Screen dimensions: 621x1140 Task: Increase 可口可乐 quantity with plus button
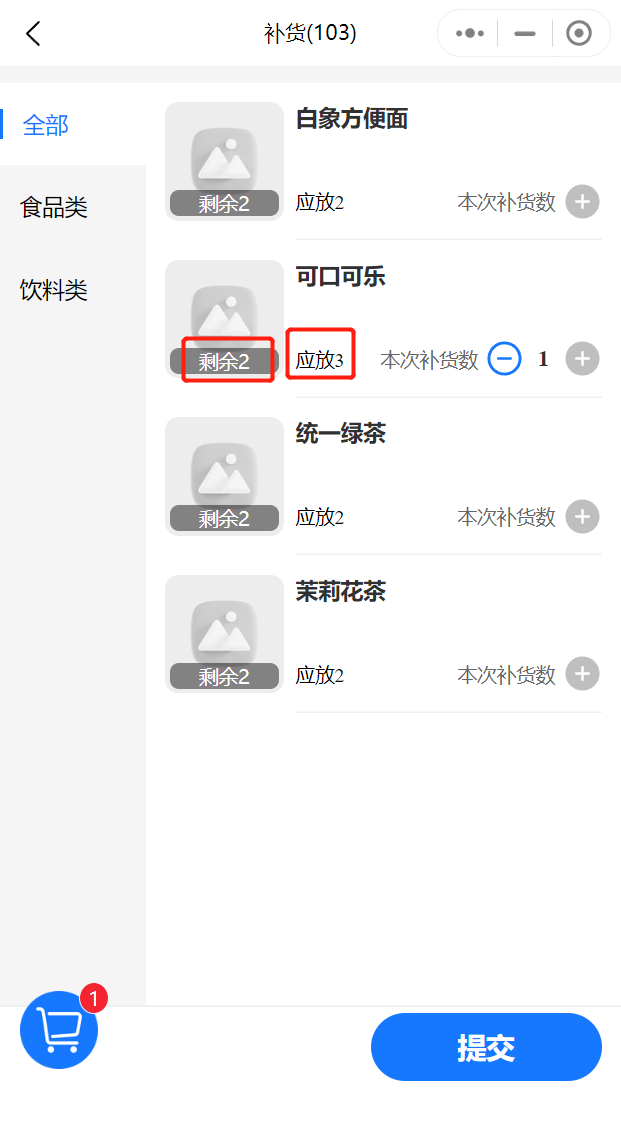click(x=582, y=358)
